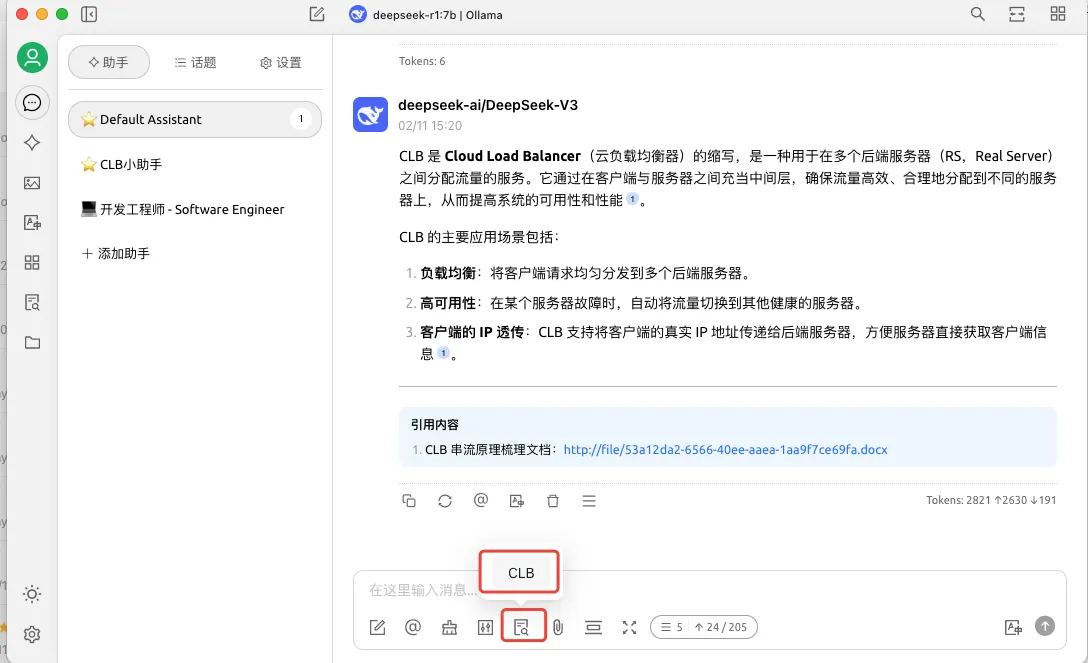Screen dimensions: 1088x663
Task: Open the chat bubble sidebar icon
Action: coord(32,103)
